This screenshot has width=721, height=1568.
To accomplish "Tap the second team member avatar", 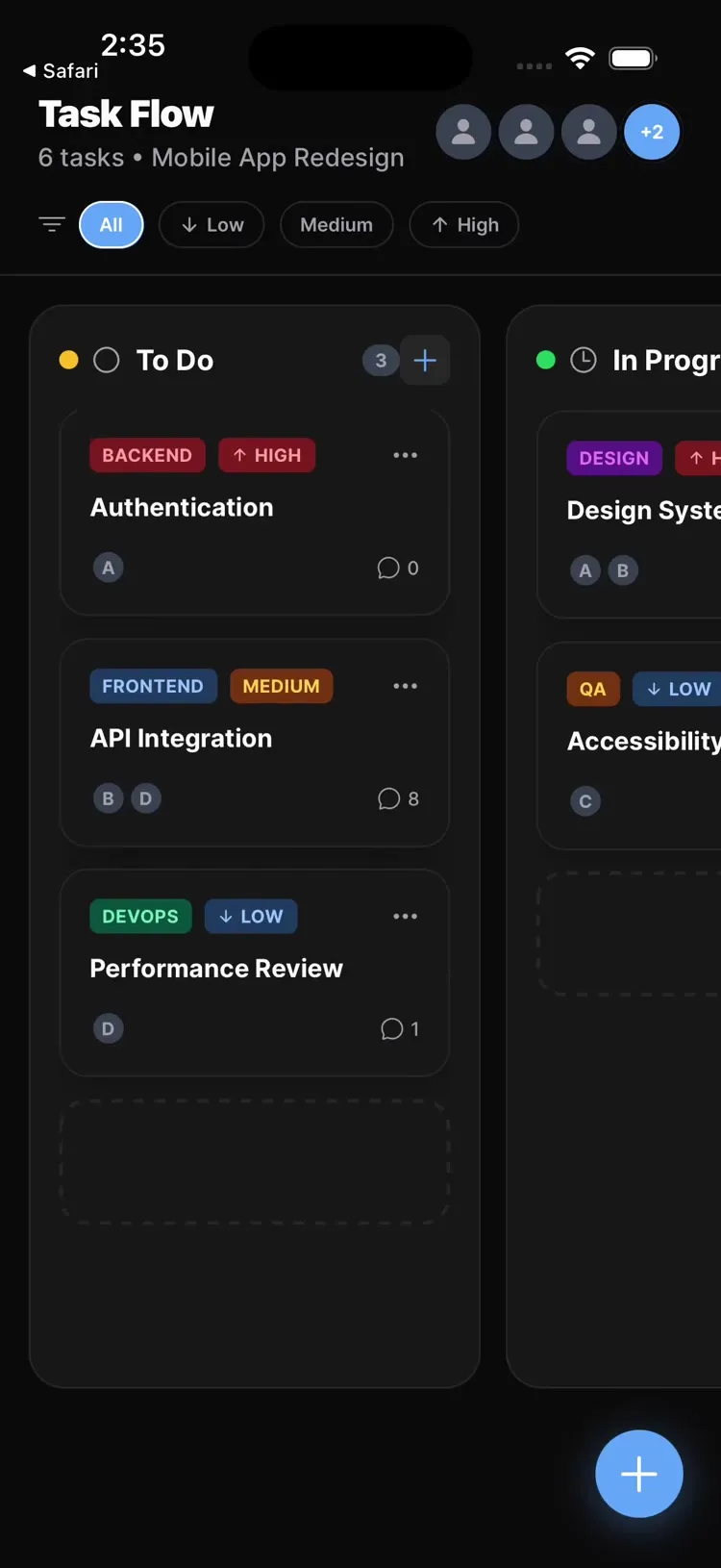I will pyautogui.click(x=526, y=132).
